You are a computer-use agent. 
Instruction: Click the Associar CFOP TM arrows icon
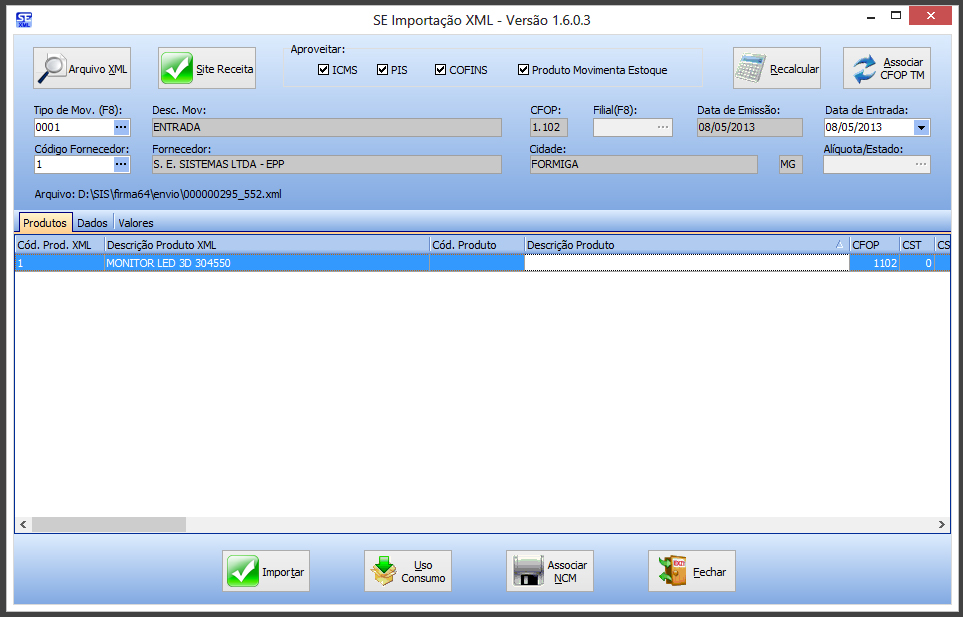[x=862, y=69]
